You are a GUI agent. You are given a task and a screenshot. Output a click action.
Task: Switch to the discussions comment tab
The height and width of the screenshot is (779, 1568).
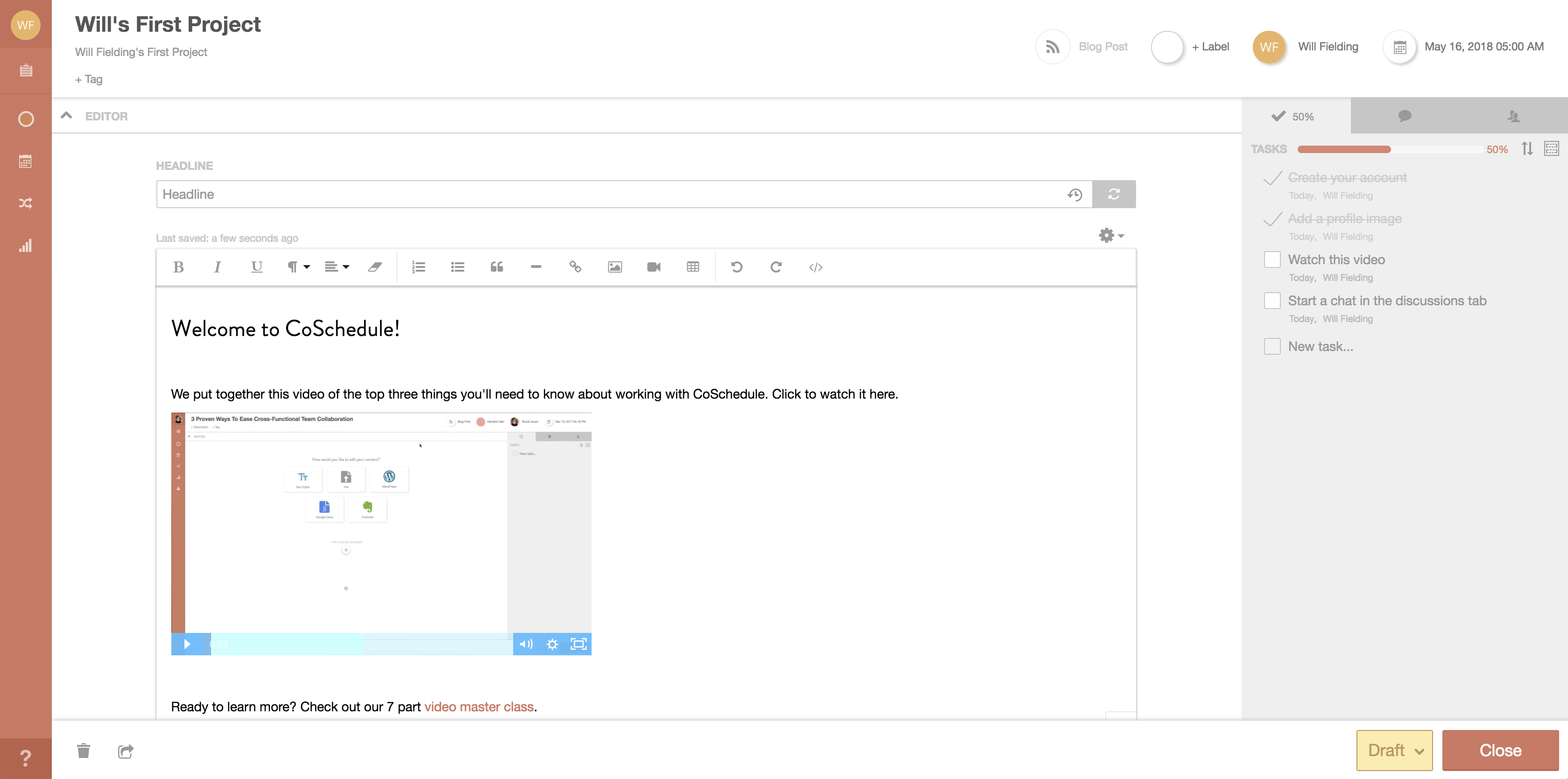pos(1404,116)
